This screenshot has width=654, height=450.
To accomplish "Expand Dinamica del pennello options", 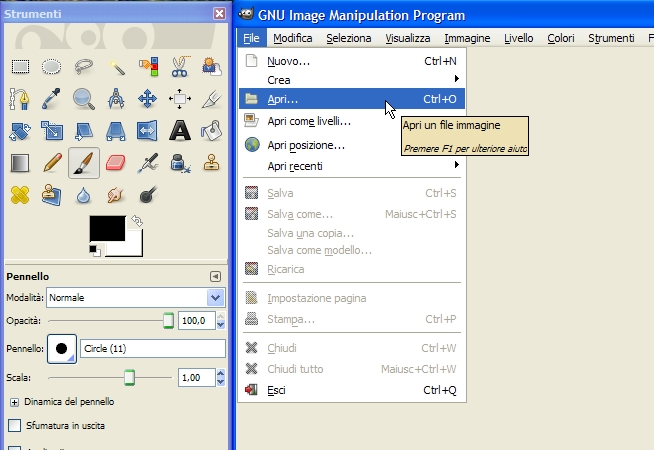I will click(15, 402).
